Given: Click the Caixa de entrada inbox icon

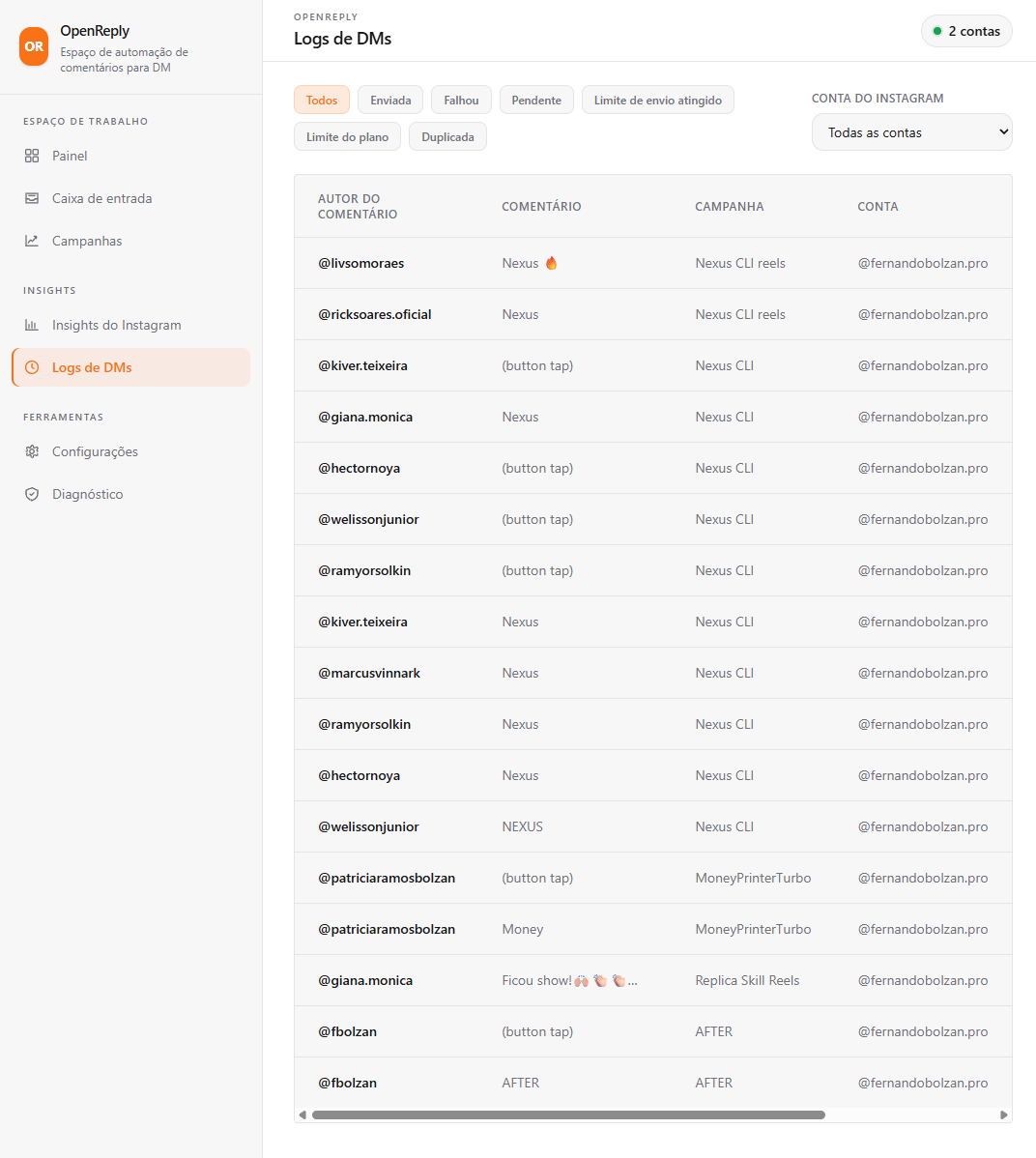Looking at the screenshot, I should 32,198.
